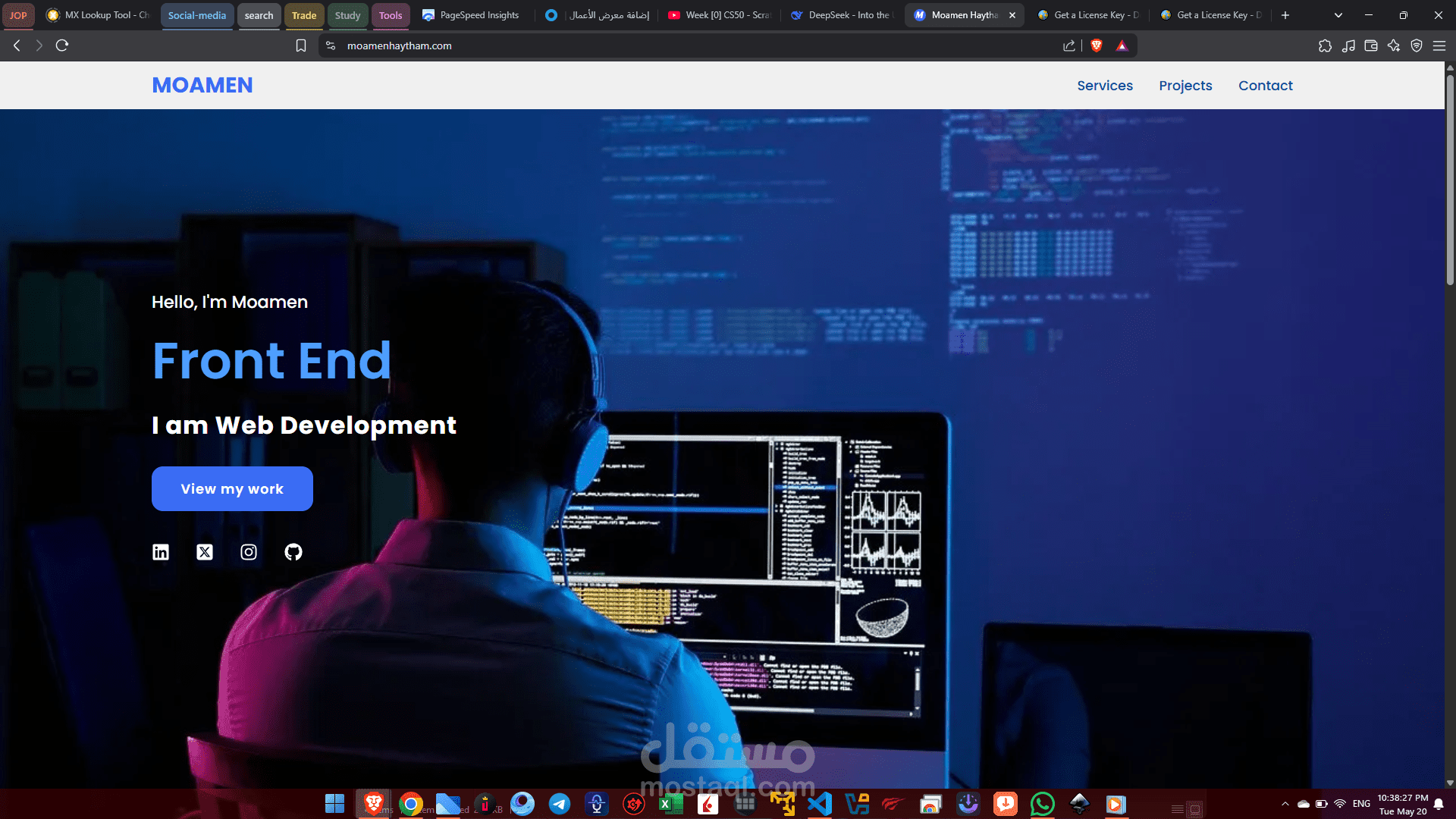1456x819 pixels.
Task: Click the Brave Rewards triangle icon
Action: click(1122, 45)
